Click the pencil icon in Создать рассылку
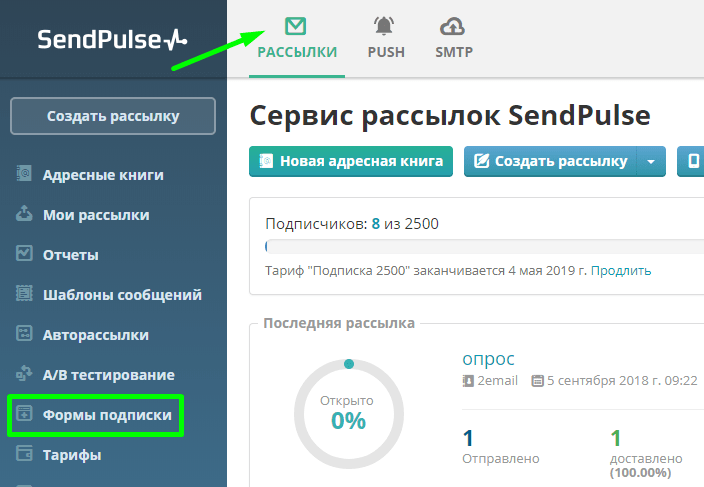This screenshot has width=704, height=487. tap(481, 161)
